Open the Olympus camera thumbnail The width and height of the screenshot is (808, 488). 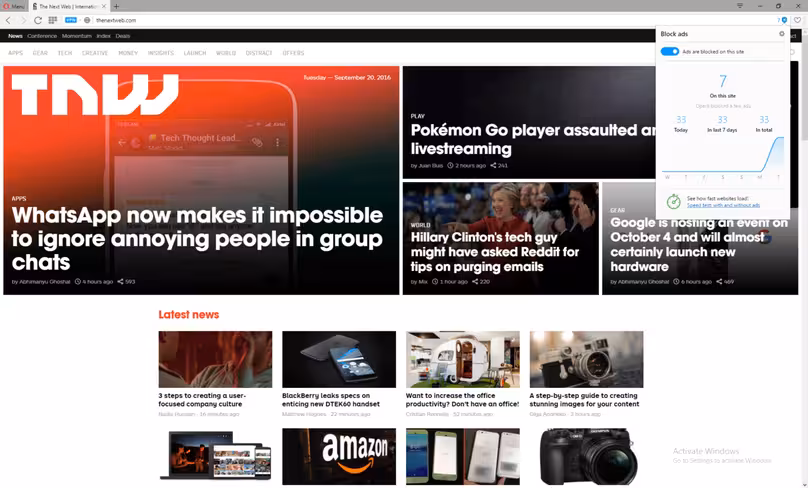pos(586,457)
